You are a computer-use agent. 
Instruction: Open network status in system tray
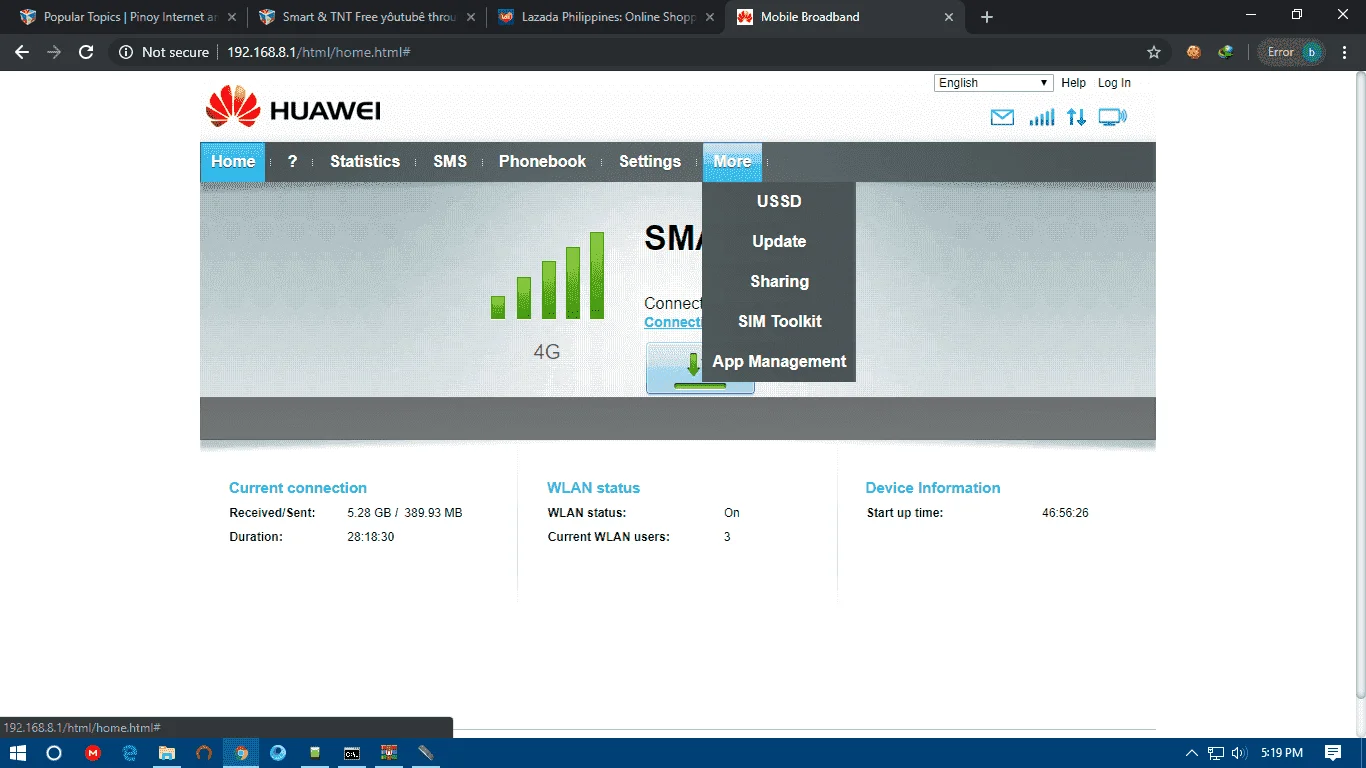click(x=1216, y=753)
